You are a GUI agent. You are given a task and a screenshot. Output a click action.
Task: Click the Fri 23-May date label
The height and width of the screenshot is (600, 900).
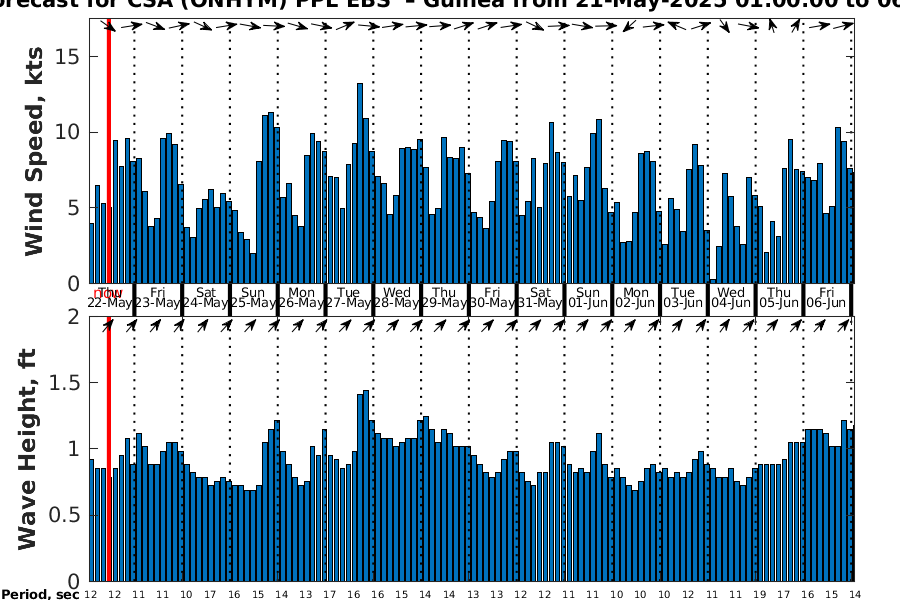157,298
